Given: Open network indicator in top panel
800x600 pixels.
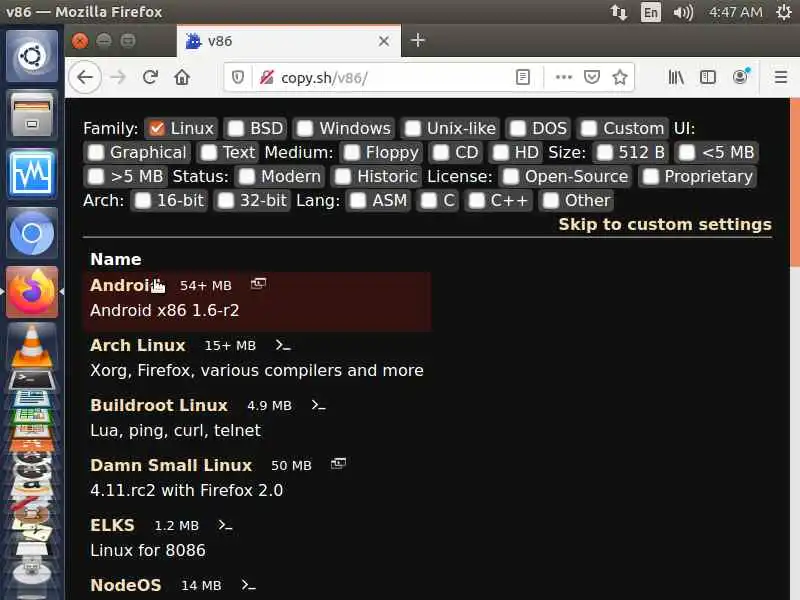Looking at the screenshot, I should (x=618, y=12).
